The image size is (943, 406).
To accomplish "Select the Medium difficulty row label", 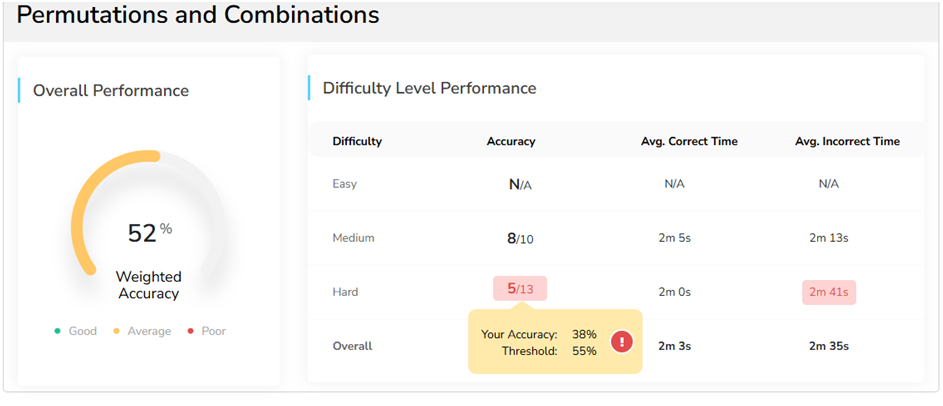I will tap(353, 238).
